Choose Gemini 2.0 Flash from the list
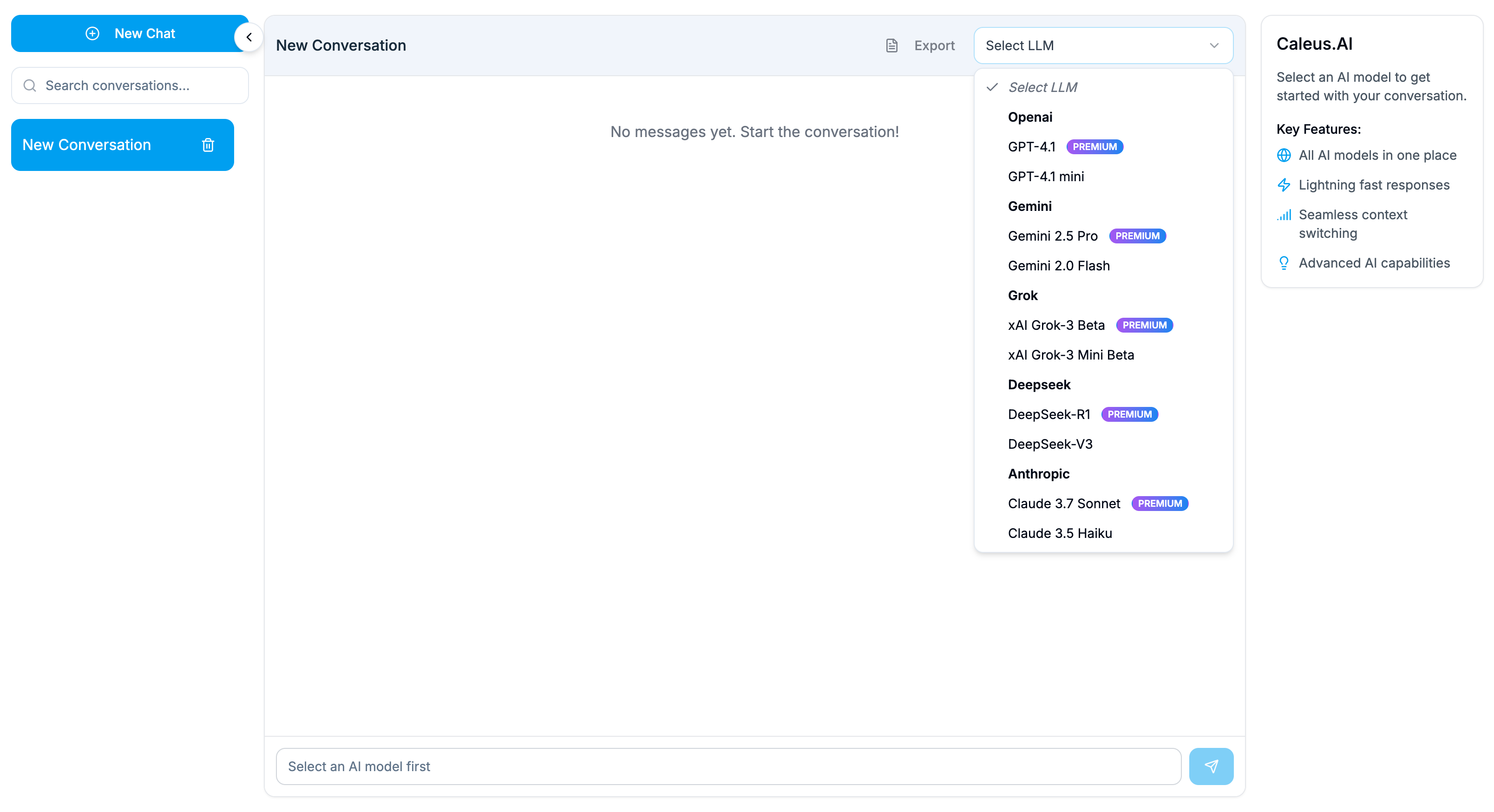 click(1058, 266)
